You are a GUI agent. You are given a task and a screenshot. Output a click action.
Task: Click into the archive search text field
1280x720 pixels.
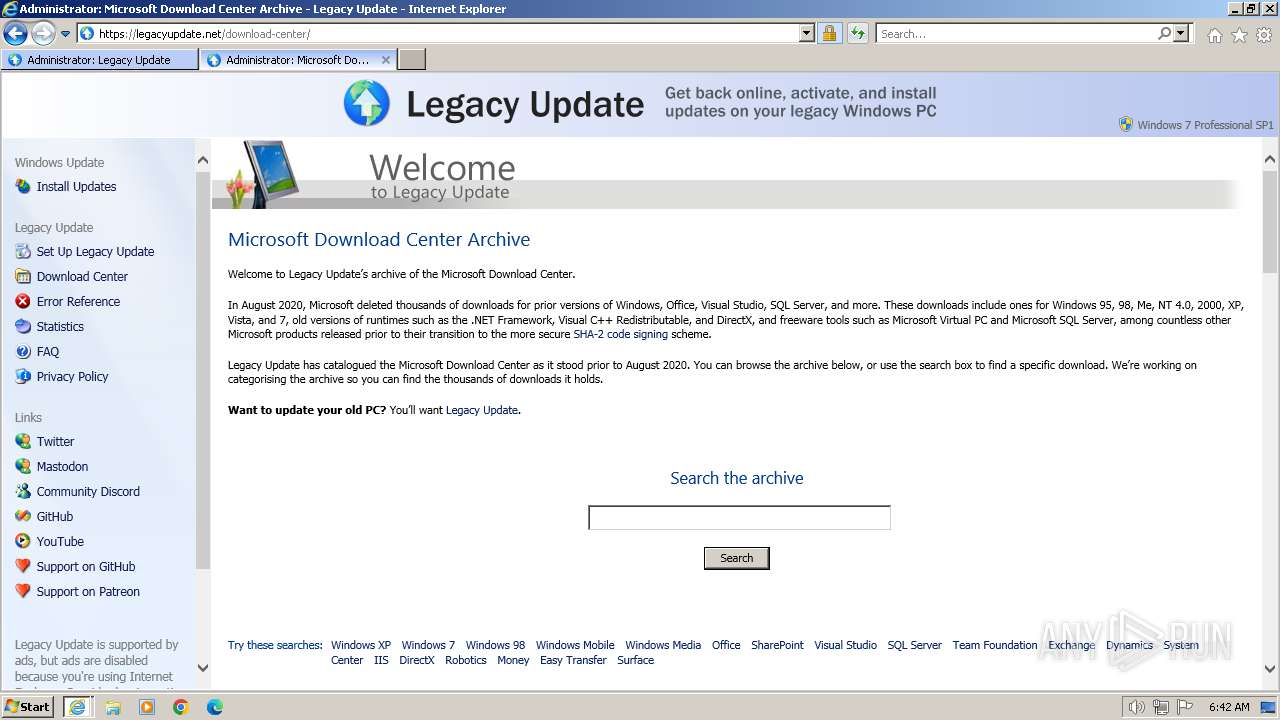tap(739, 517)
